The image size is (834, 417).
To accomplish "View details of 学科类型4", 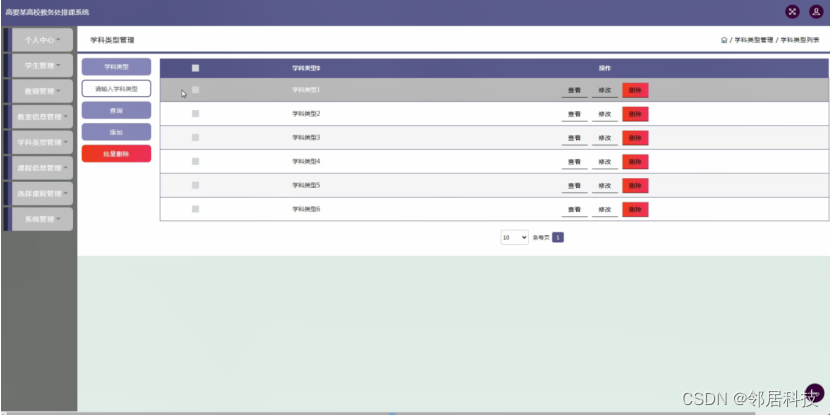I will tap(574, 162).
